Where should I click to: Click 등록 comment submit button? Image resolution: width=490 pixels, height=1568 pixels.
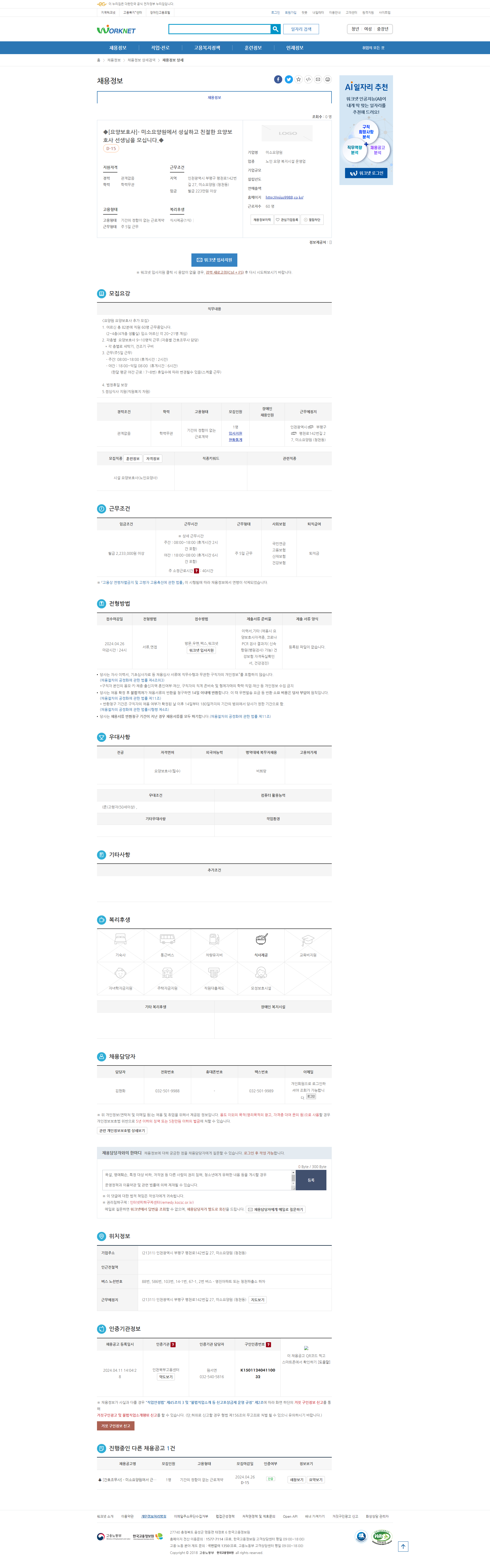pyautogui.click(x=311, y=1180)
